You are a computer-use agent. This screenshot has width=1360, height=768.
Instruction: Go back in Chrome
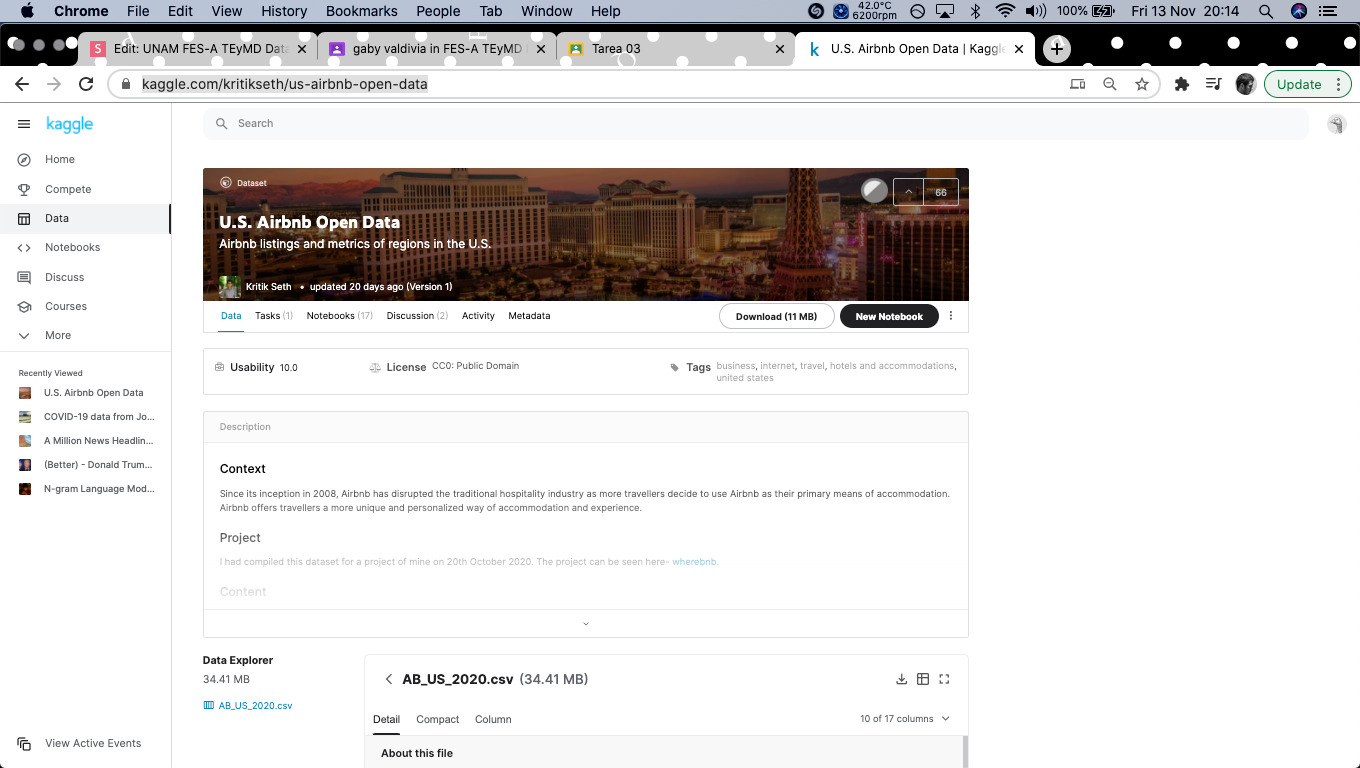pos(22,85)
